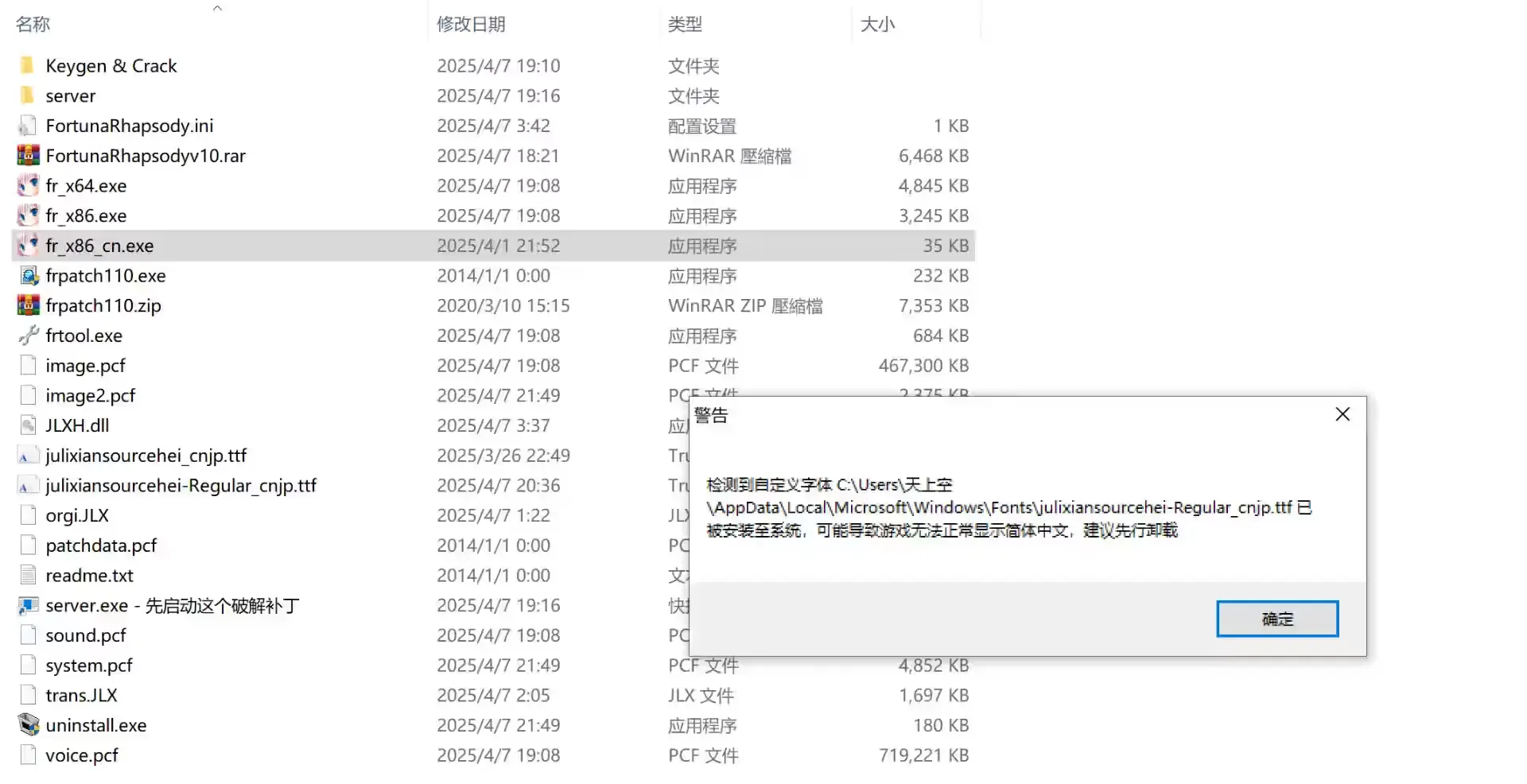This screenshot has width=1527, height=784.
Task: Click the 467,300 KB size of image.pcf
Action: point(923,366)
